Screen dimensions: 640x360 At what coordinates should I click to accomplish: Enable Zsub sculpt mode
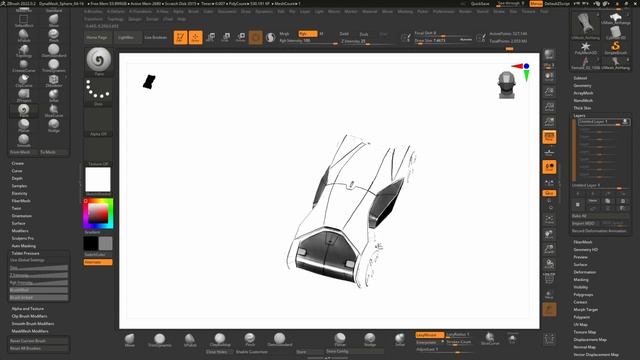pyautogui.click(x=364, y=34)
